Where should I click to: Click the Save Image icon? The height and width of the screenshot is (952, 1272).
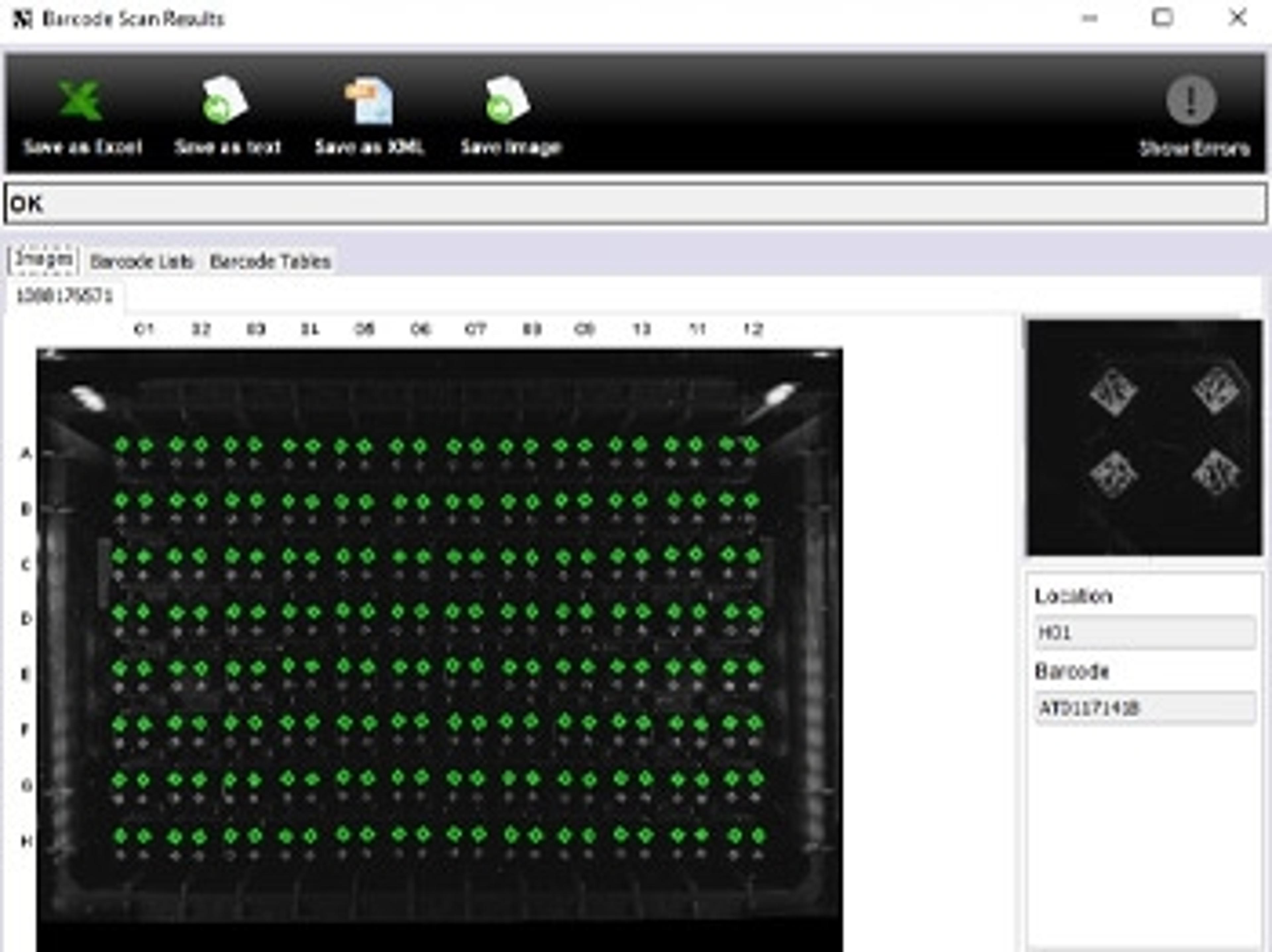pos(508,101)
